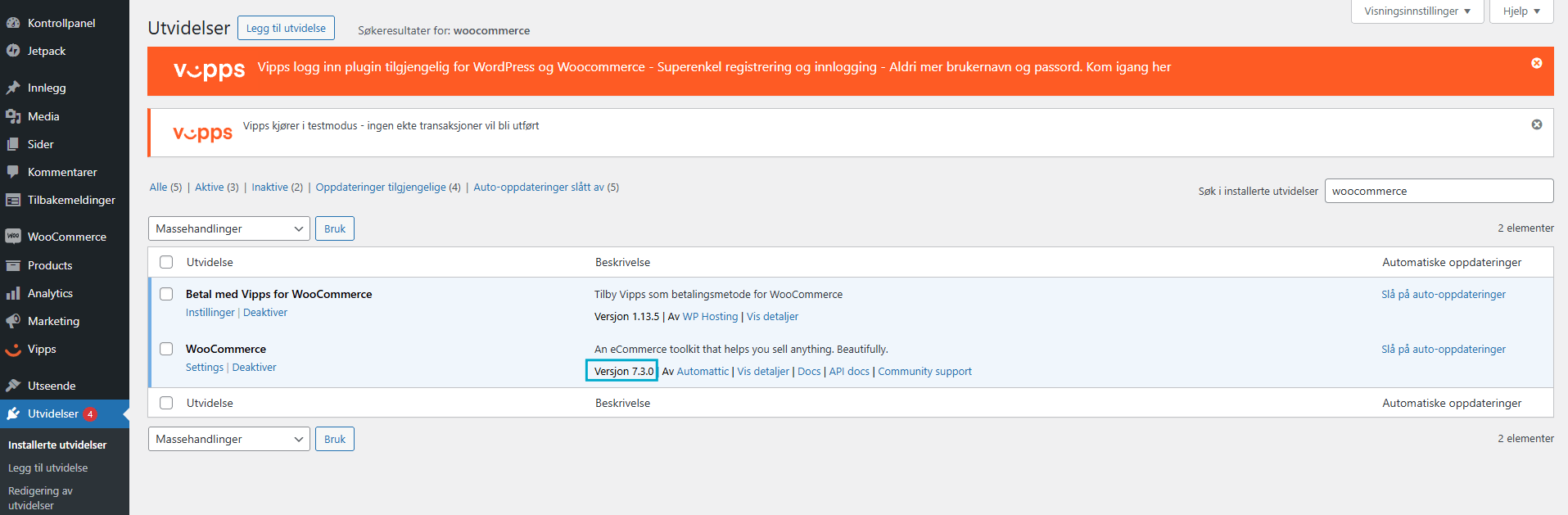Click the WooCommerce woo icon
1568x515 pixels.
(x=13, y=237)
